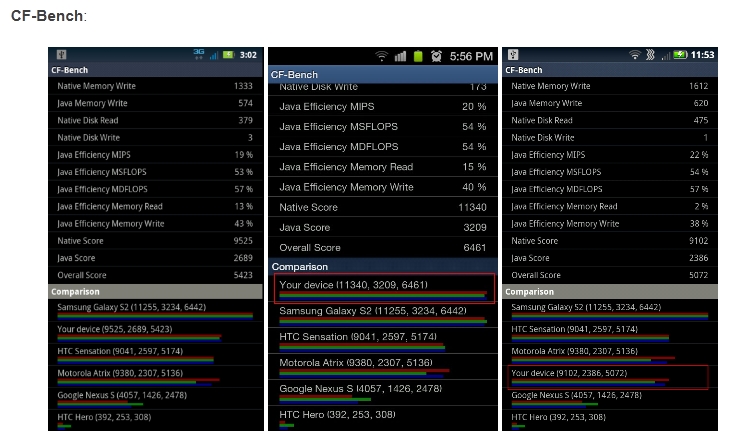Image resolution: width=736 pixels, height=442 pixels.
Task: Tap the charging battery icon beside 11:53
Action: point(681,55)
